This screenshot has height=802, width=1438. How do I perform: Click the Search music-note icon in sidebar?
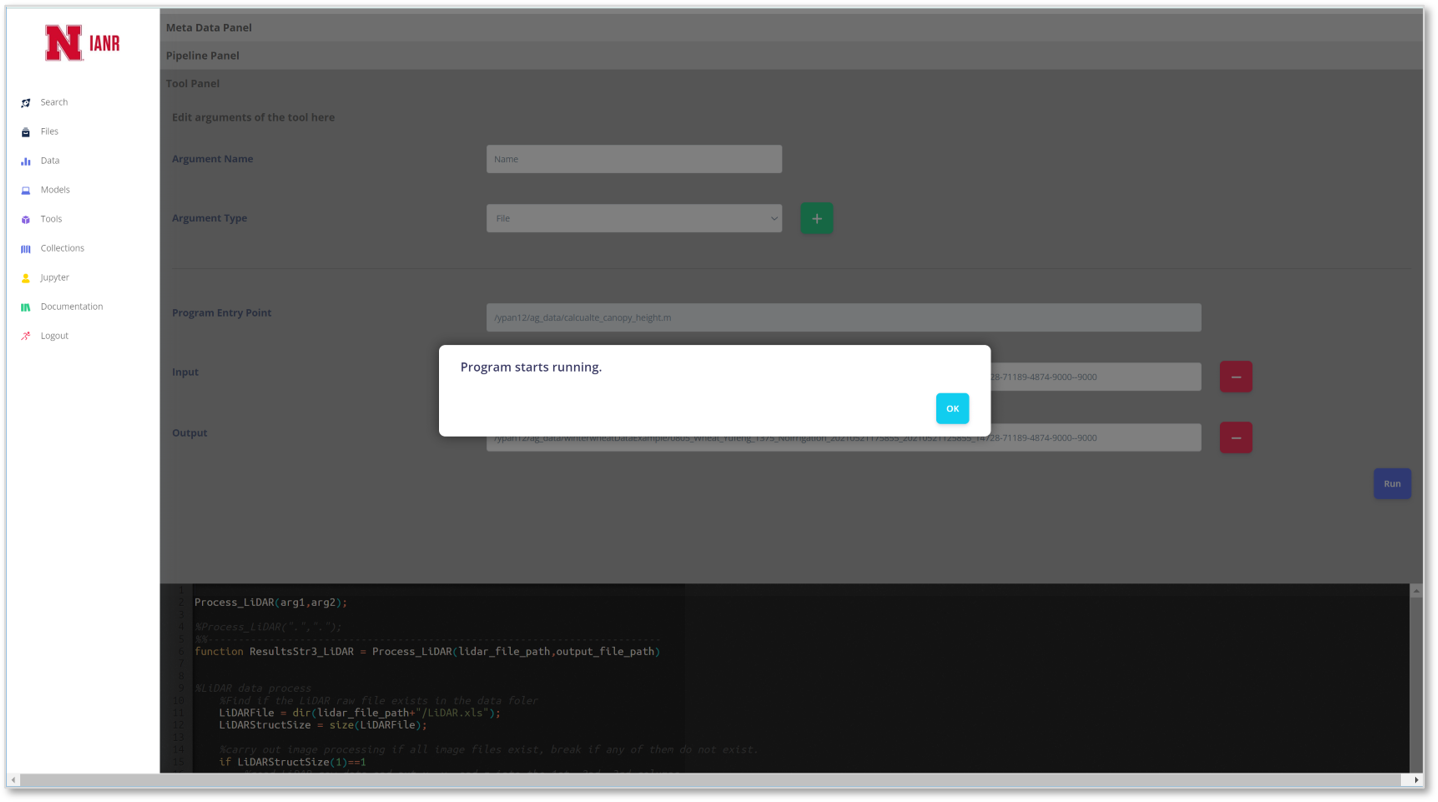tap(26, 103)
